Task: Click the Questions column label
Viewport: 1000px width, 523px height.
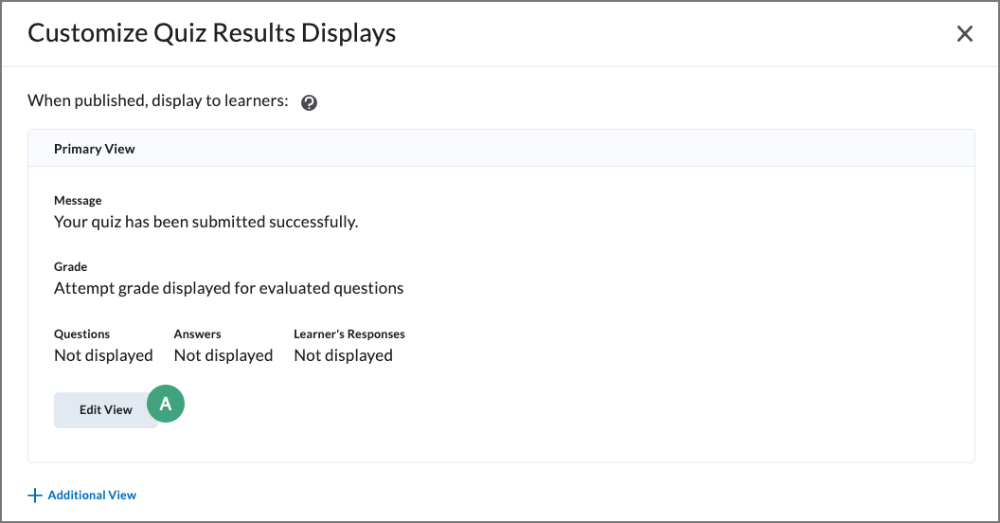Action: 82,334
